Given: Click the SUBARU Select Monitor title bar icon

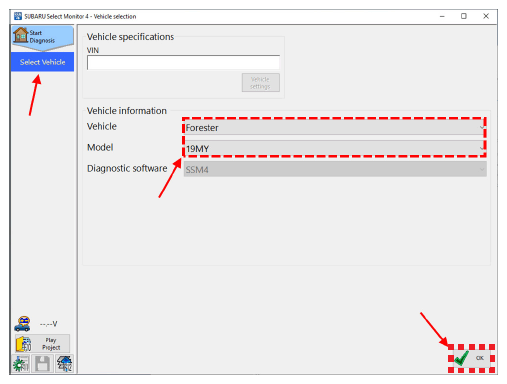Looking at the screenshot, I should click(18, 16).
